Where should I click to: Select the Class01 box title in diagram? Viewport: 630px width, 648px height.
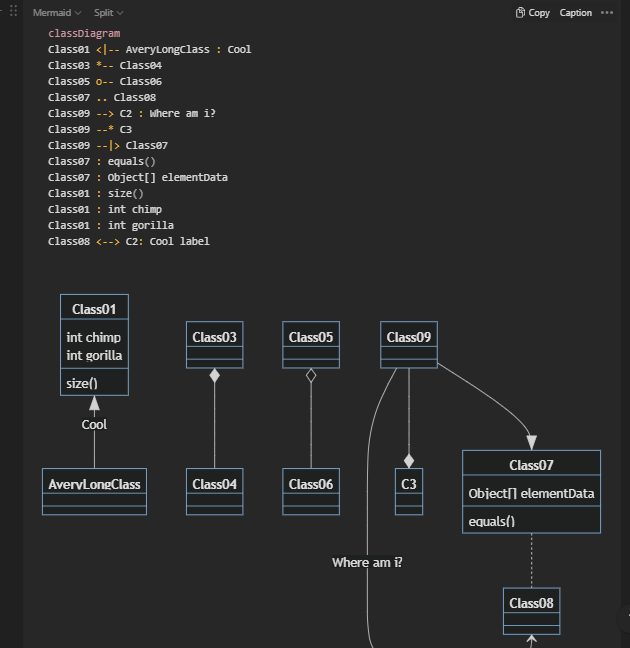pyautogui.click(x=94, y=309)
